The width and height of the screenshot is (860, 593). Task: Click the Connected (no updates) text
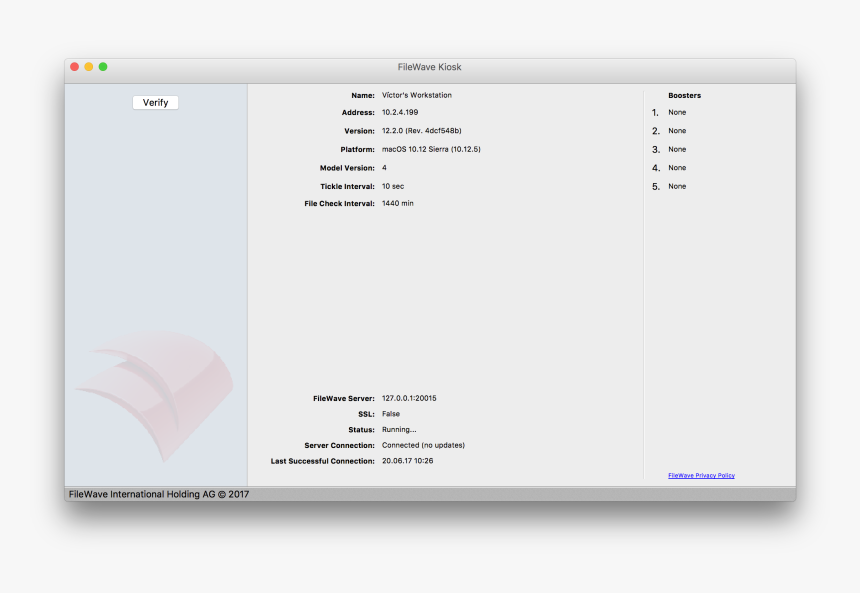point(423,445)
